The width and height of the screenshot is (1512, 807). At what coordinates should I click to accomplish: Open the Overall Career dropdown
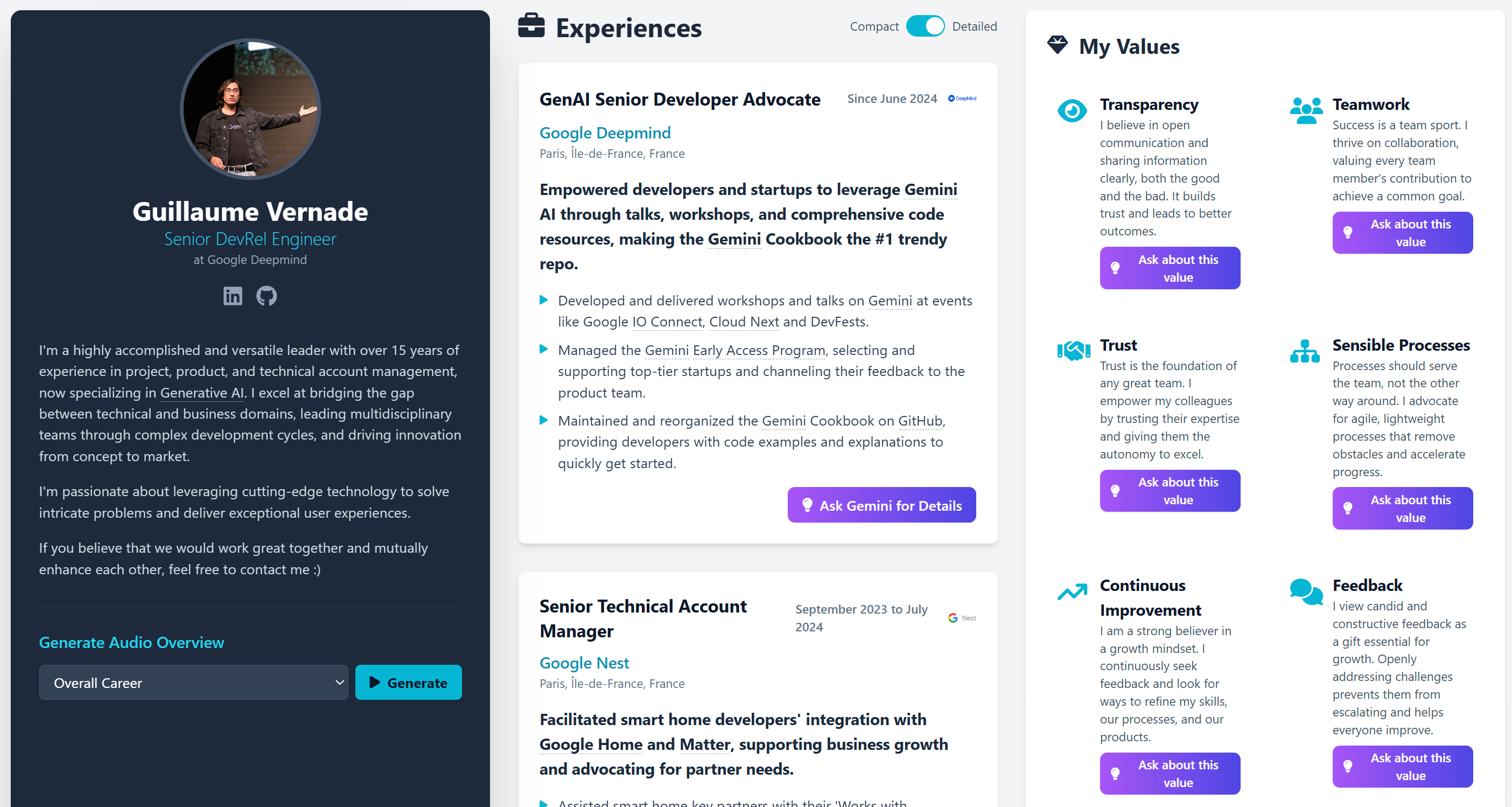[x=193, y=683]
